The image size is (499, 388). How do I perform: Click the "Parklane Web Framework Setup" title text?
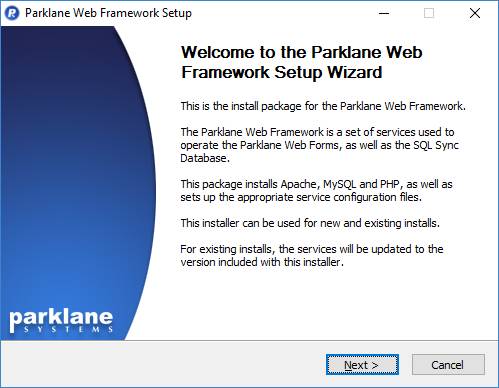(108, 13)
